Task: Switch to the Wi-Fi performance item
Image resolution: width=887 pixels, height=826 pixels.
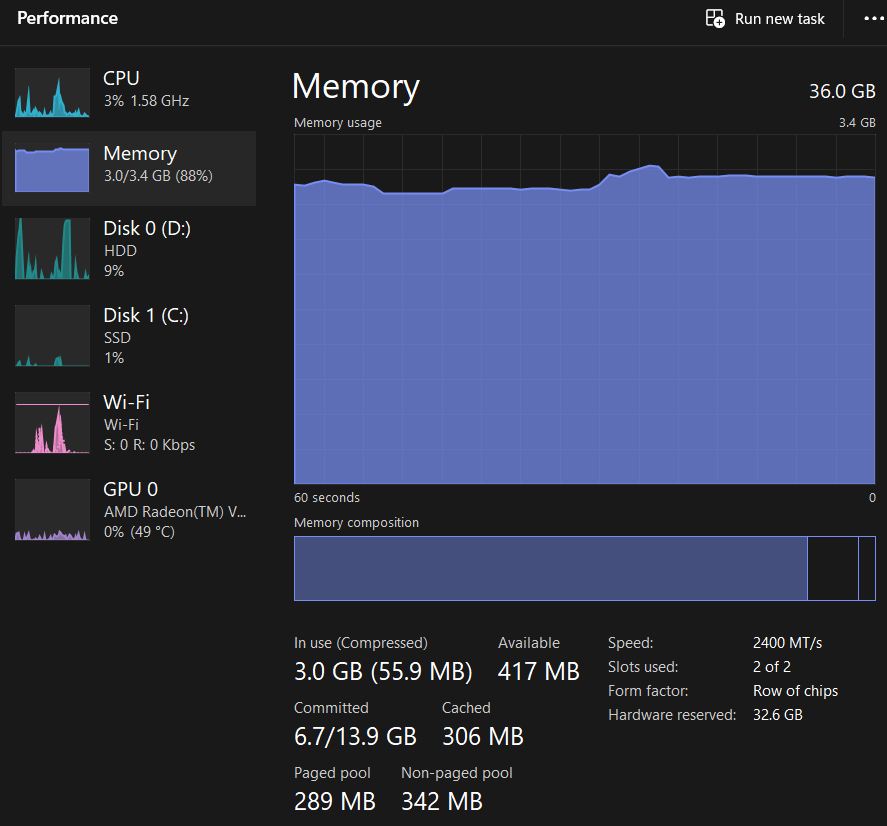Action: (129, 423)
